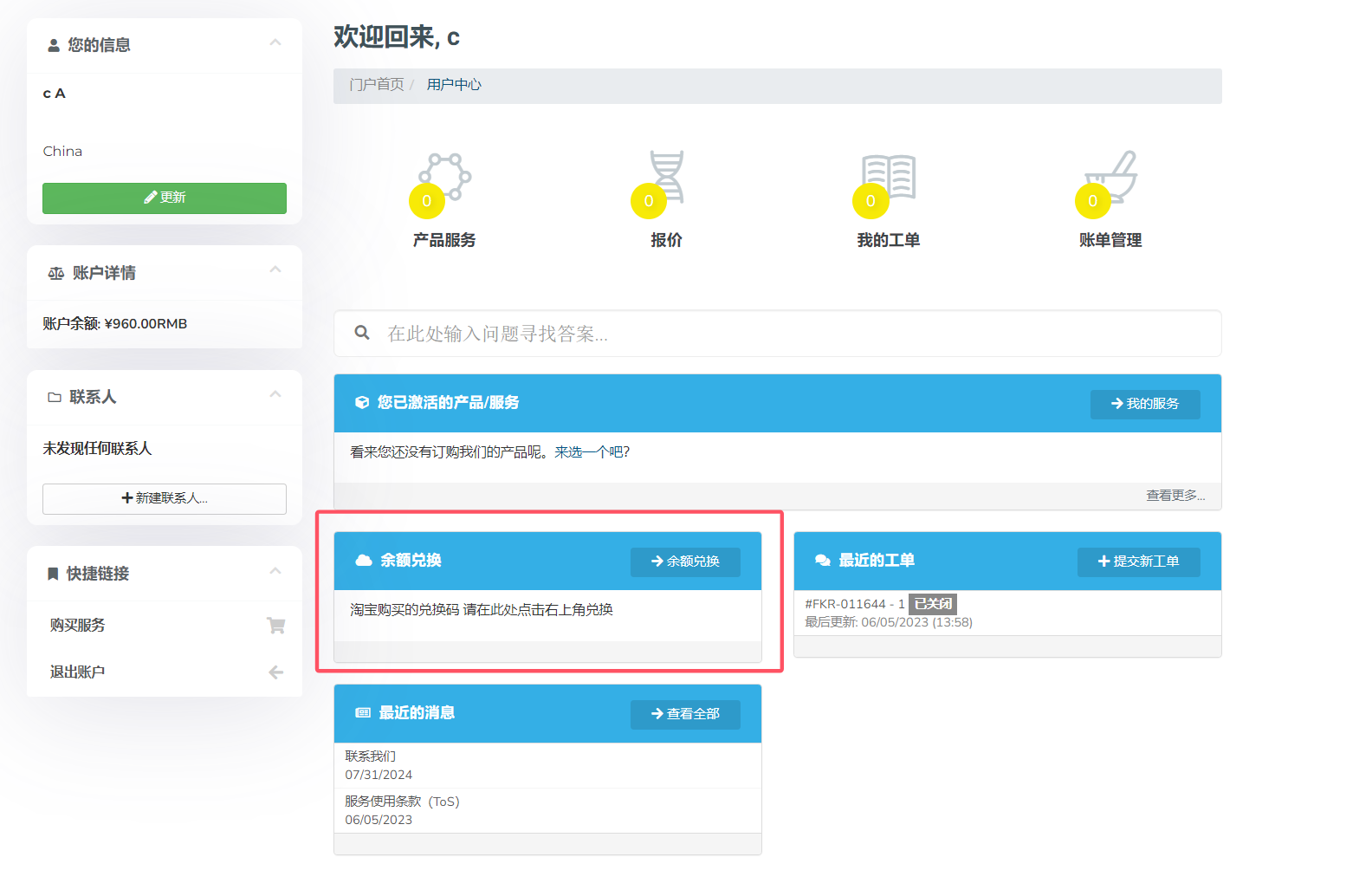
Task: Collapse the 快捷链接 panel chevron
Action: (x=275, y=572)
